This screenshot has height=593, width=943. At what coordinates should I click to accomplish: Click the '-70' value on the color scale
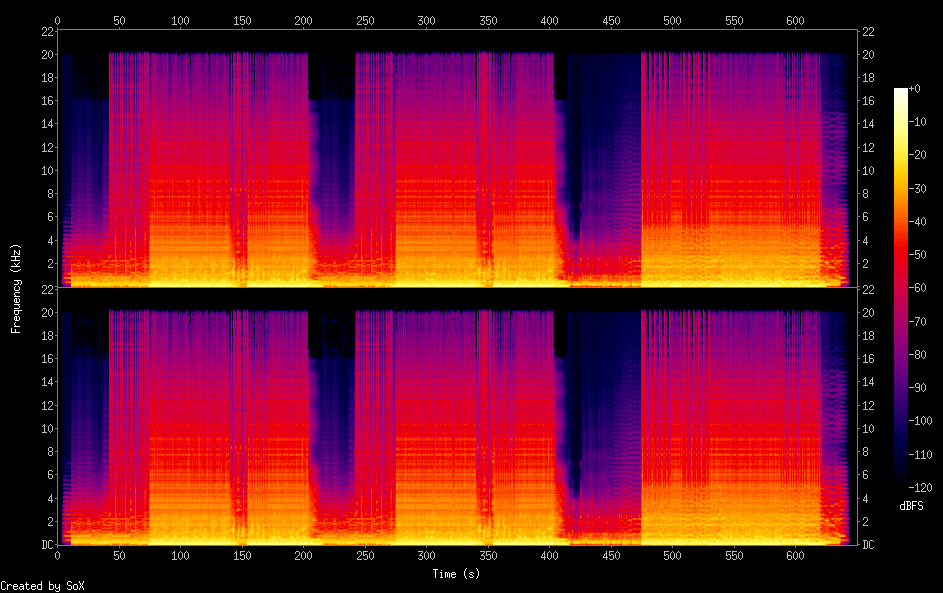point(917,321)
